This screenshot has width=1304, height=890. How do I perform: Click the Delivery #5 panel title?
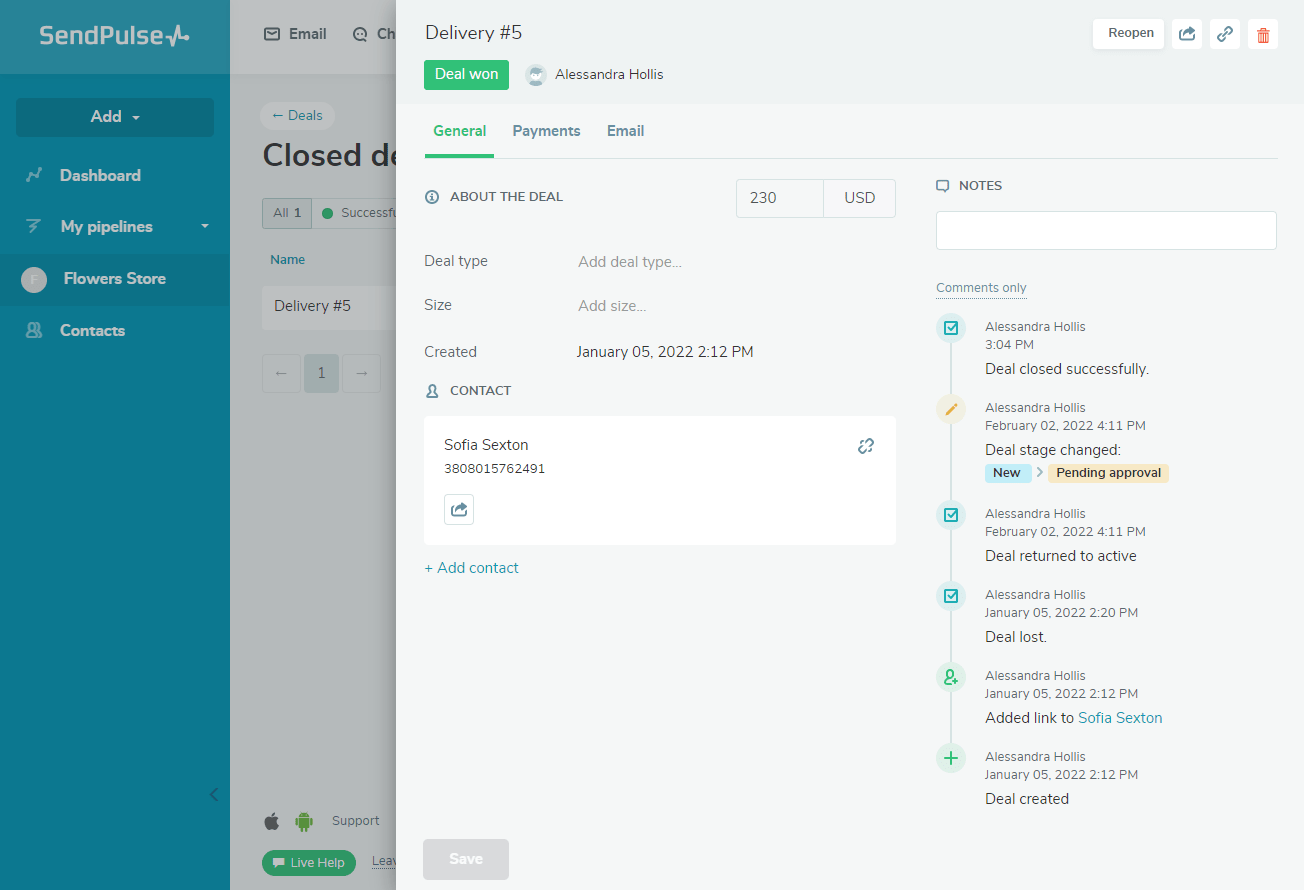point(473,33)
